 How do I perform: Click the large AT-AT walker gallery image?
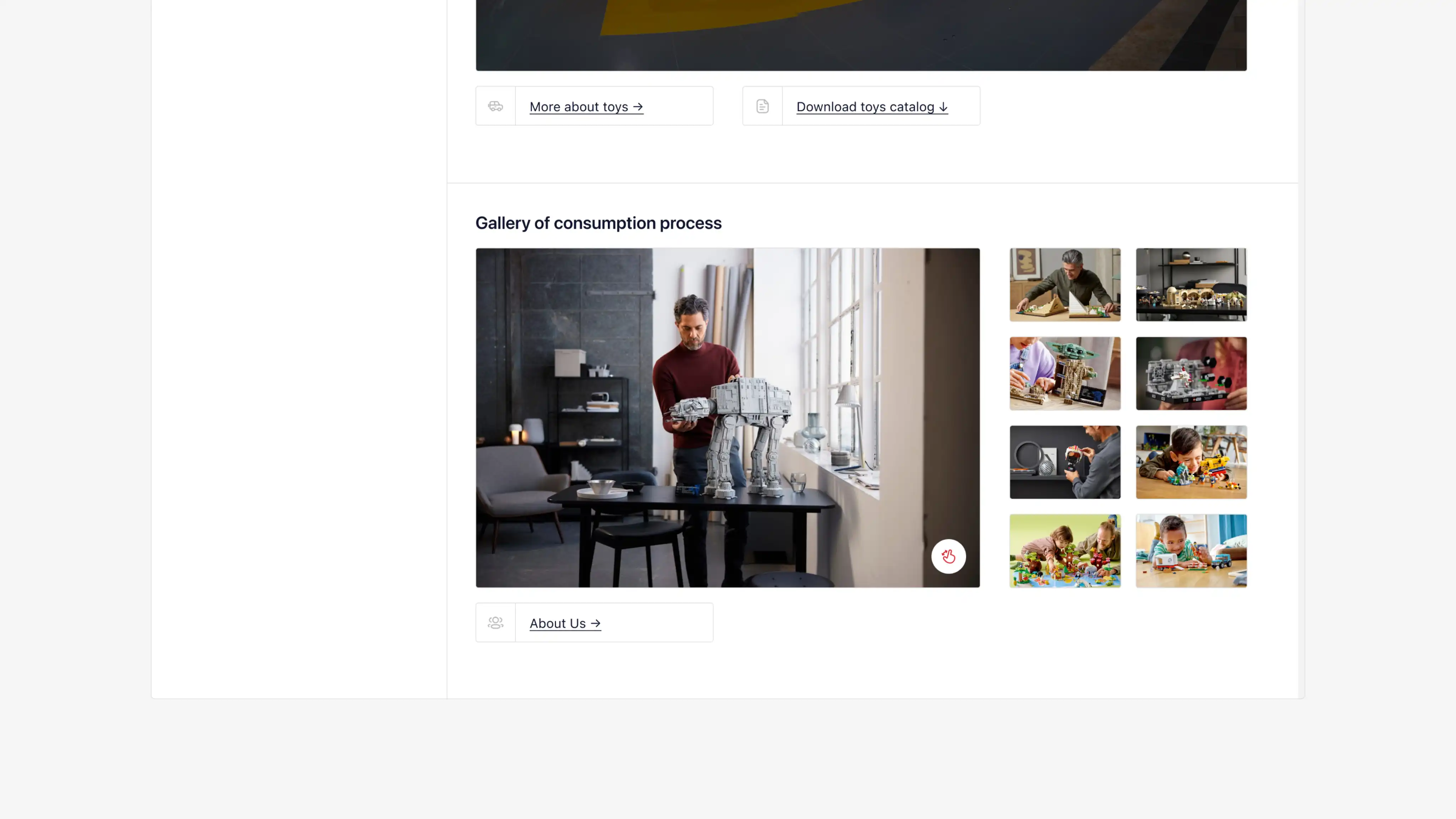coord(727,418)
